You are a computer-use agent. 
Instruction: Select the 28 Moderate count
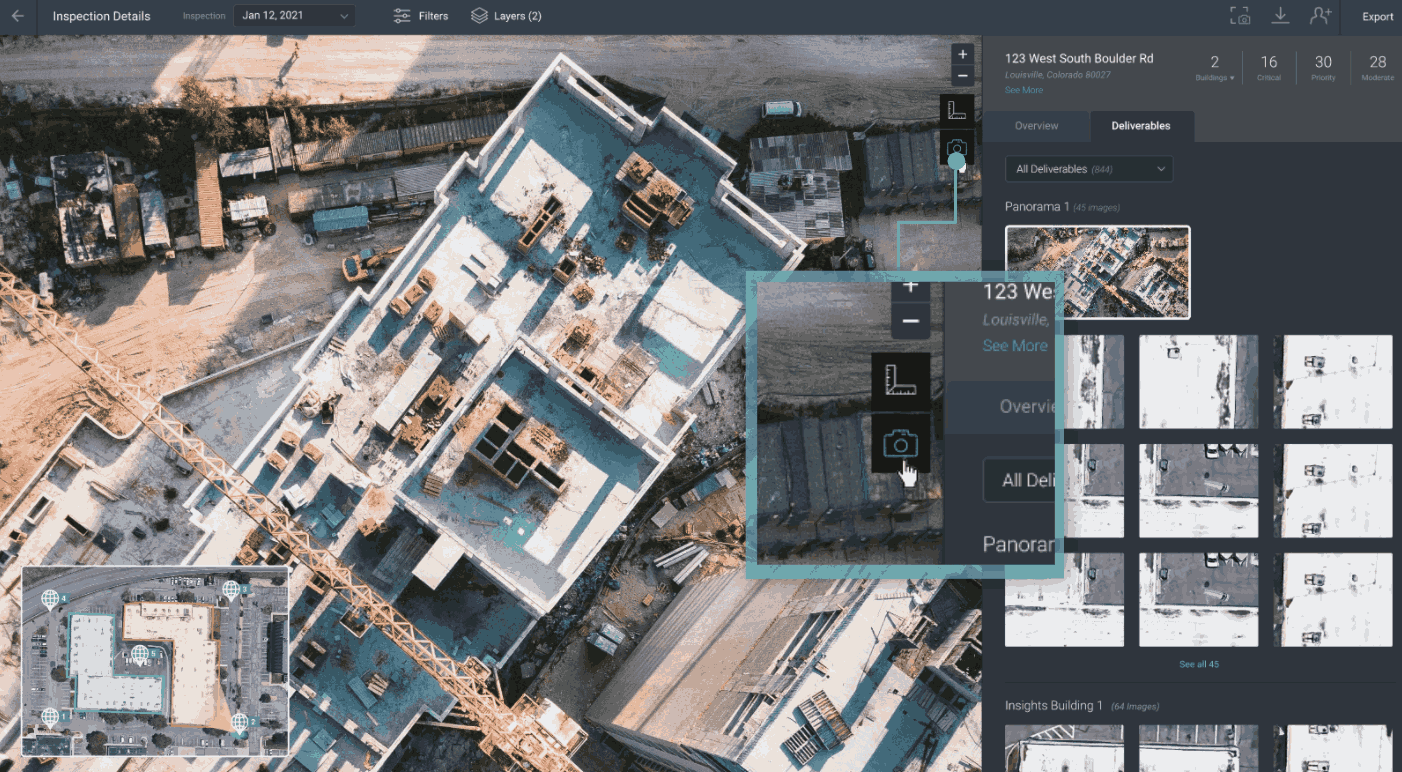pos(1377,67)
